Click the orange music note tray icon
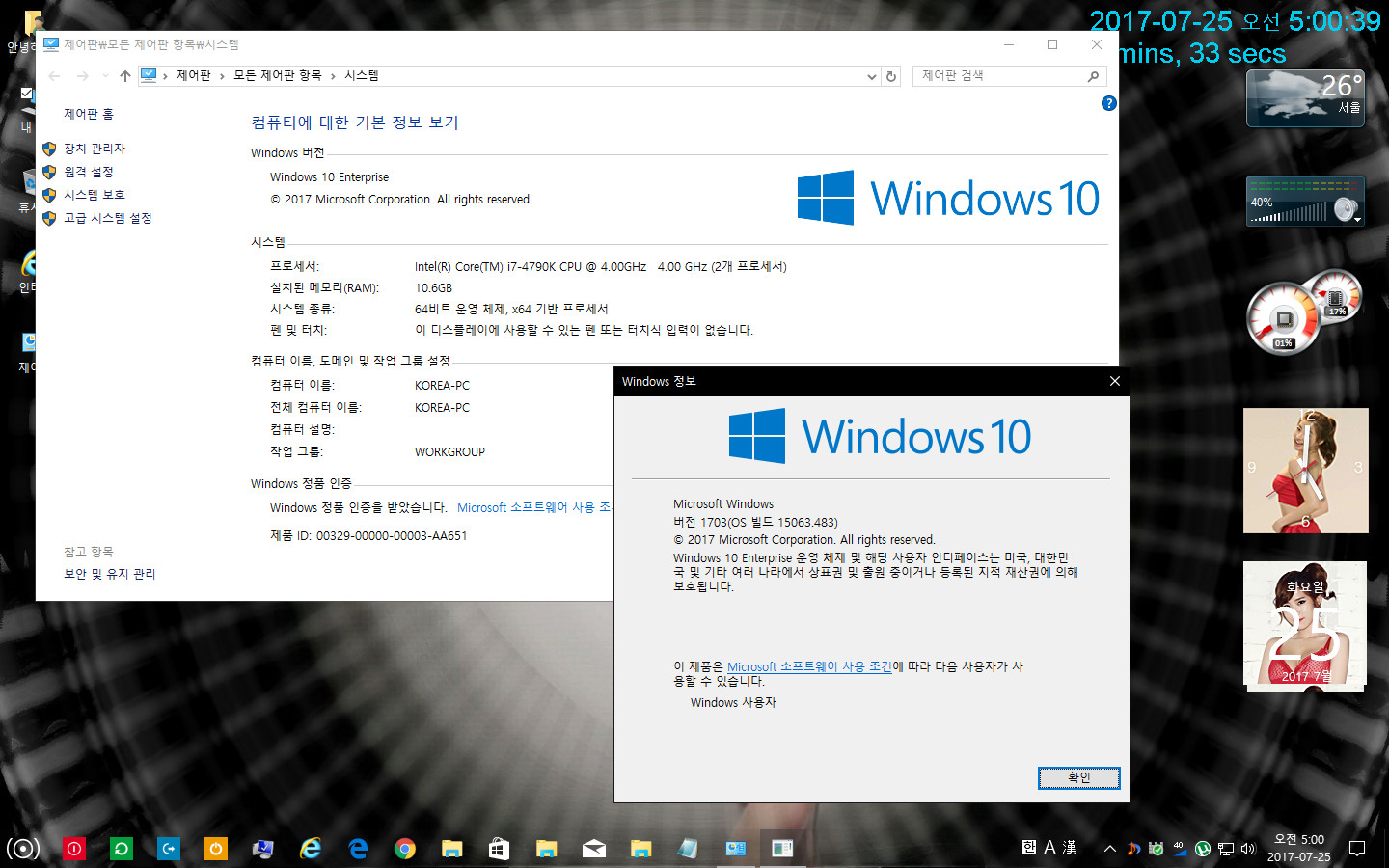 click(x=1133, y=849)
